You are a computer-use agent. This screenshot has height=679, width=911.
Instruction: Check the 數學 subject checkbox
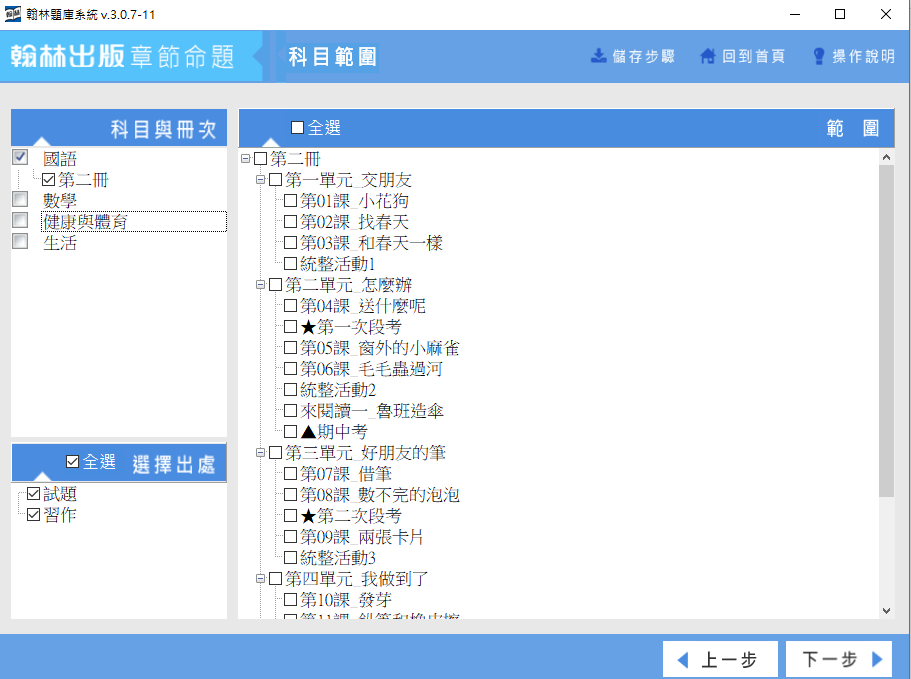(x=20, y=200)
